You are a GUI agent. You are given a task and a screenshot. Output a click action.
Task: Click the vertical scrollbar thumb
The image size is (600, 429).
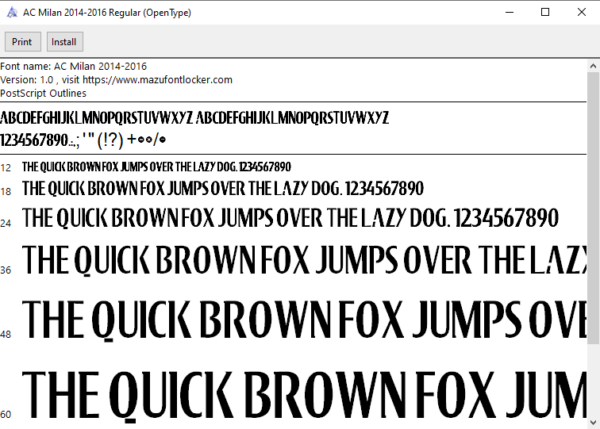pos(593,208)
